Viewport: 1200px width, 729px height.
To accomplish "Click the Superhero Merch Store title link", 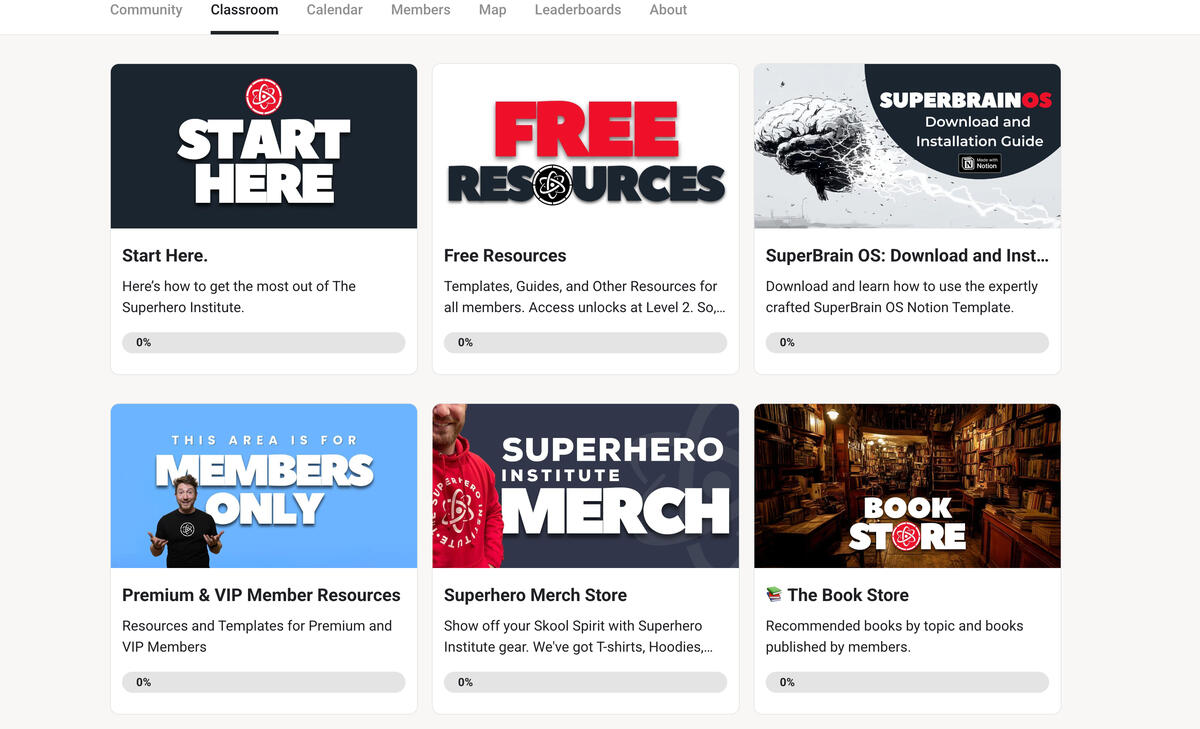I will [x=535, y=595].
